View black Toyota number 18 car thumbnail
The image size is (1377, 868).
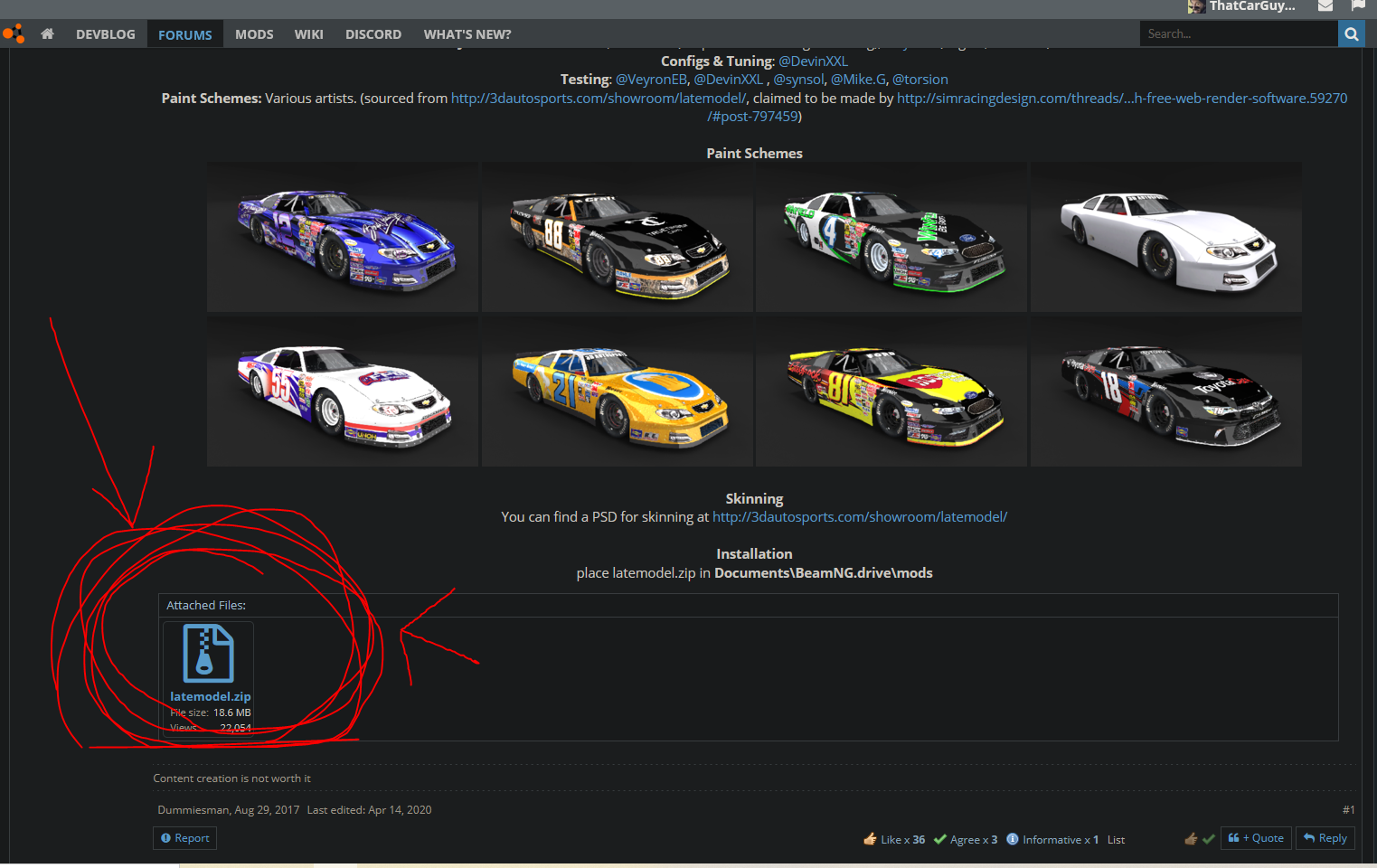1166,392
